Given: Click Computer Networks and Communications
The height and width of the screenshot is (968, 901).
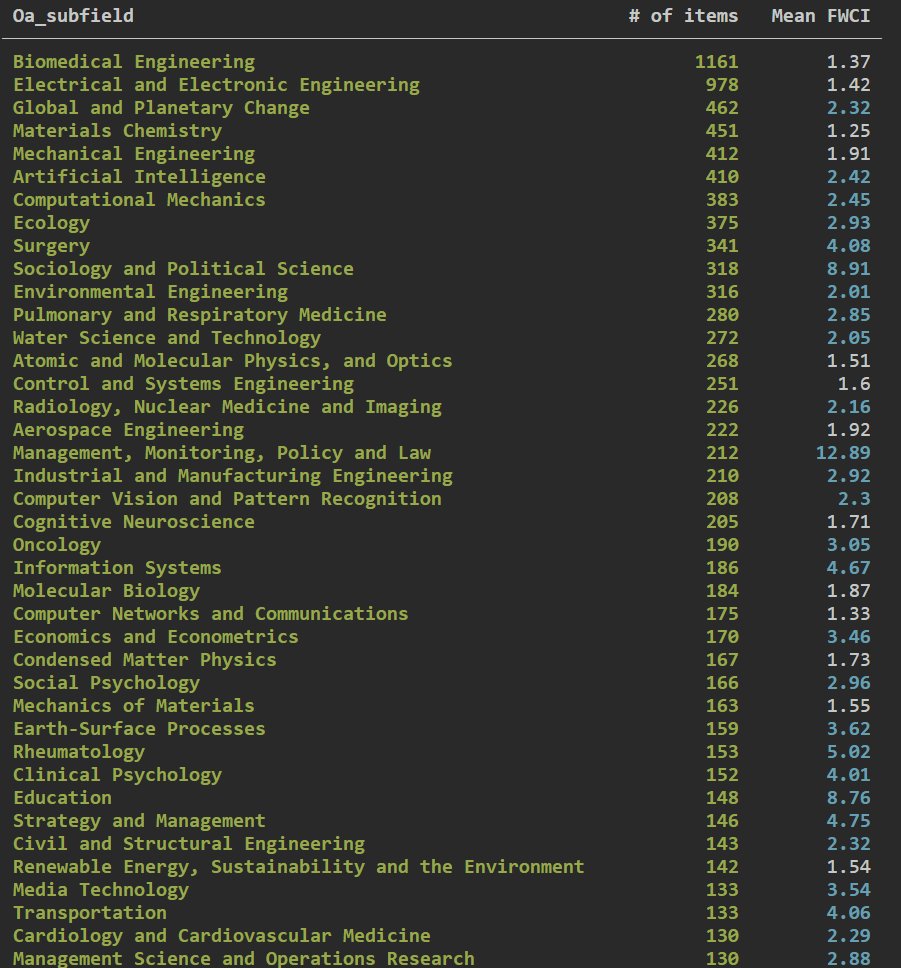Looking at the screenshot, I should 211,614.
